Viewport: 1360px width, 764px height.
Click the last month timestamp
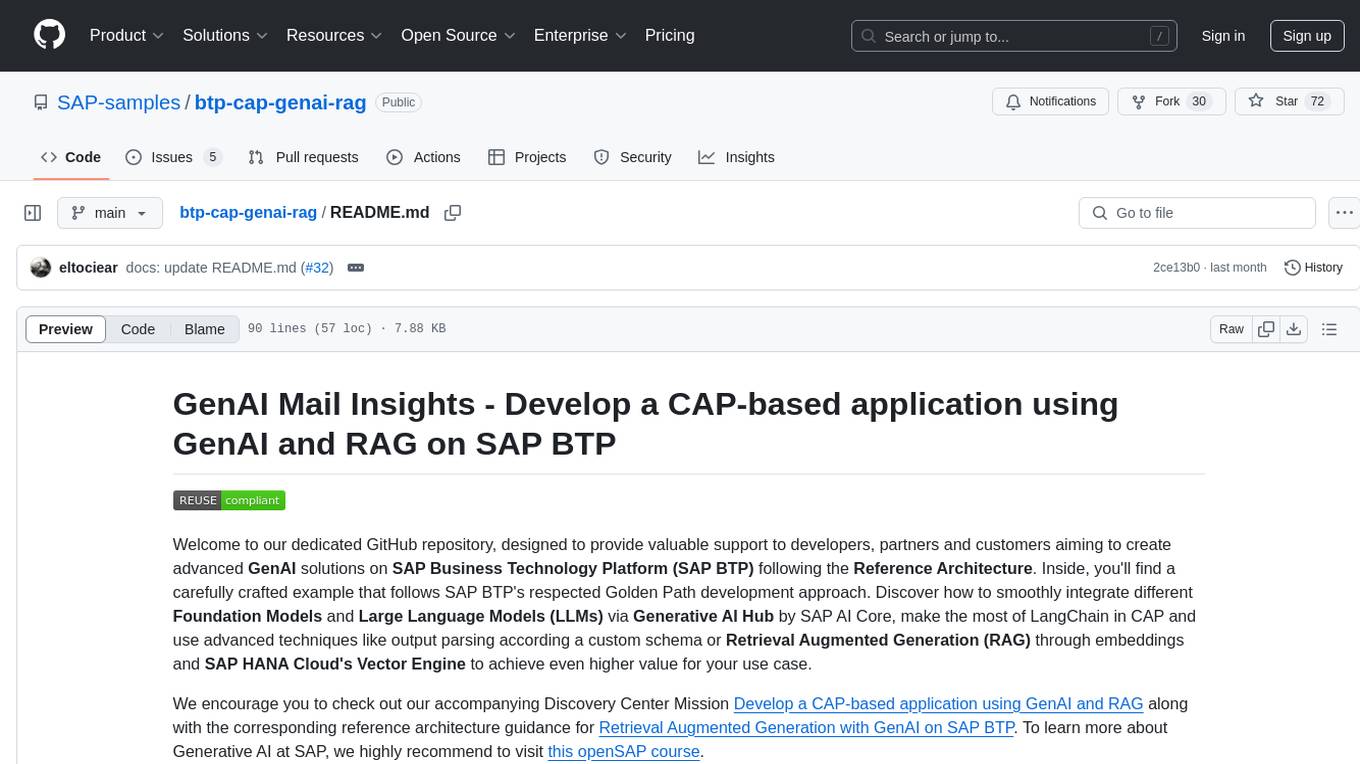[x=1239, y=268]
